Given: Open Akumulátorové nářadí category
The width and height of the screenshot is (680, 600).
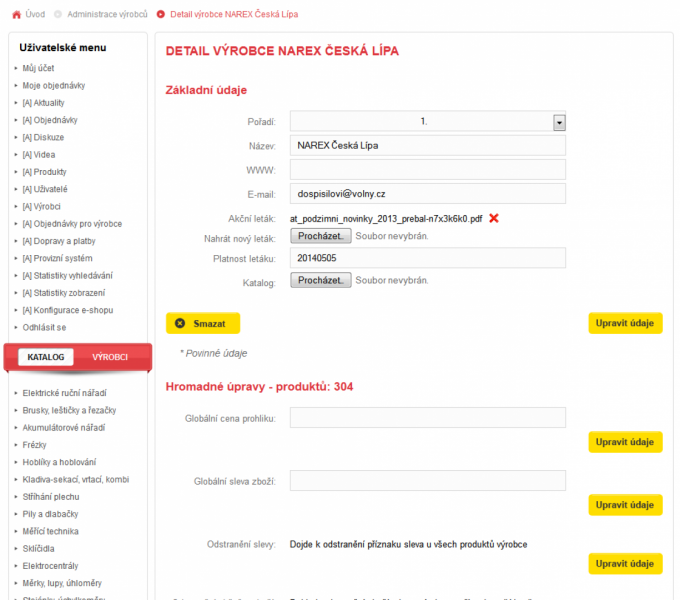Looking at the screenshot, I should tap(64, 428).
